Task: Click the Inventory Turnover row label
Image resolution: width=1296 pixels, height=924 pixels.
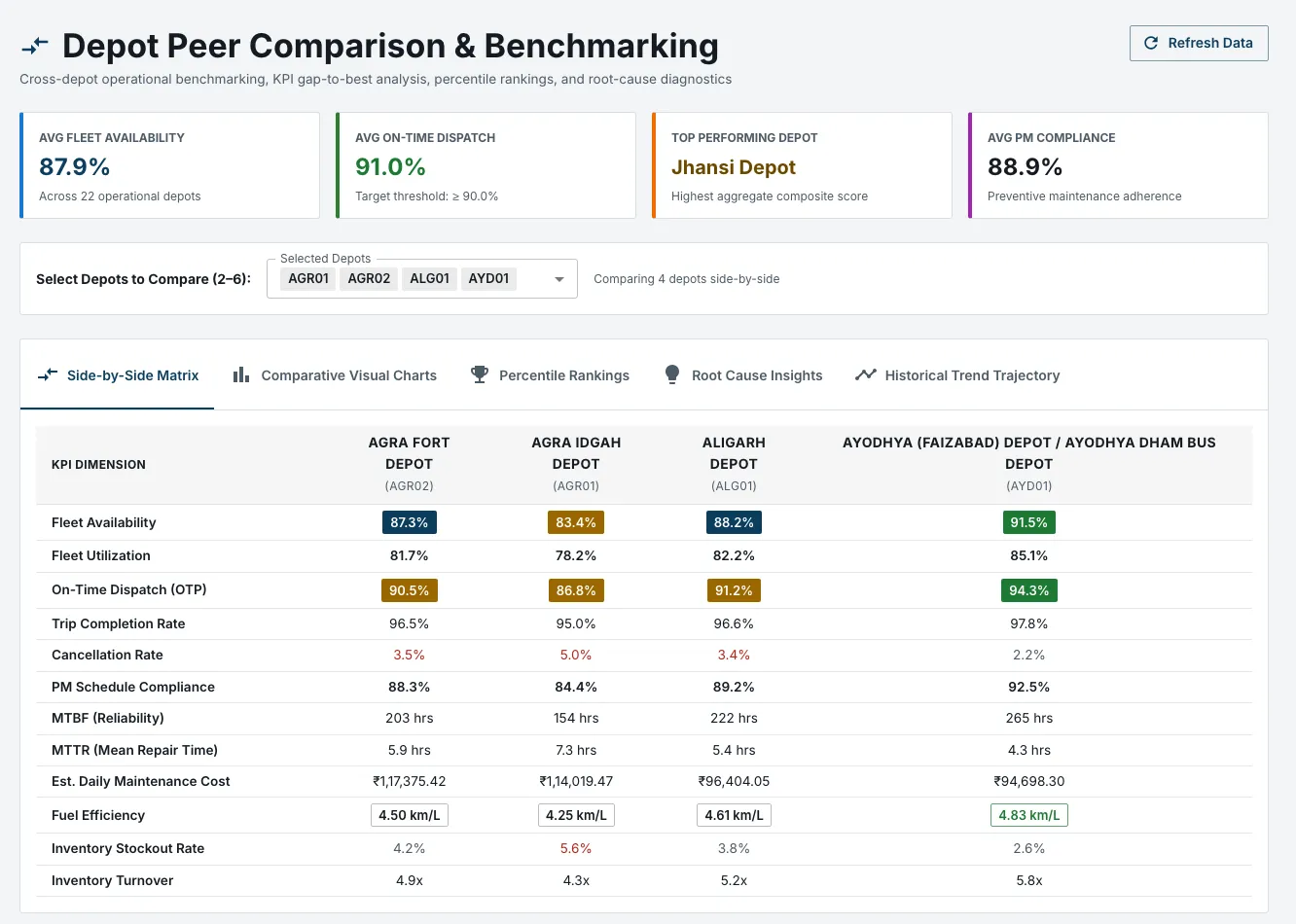Action: (x=113, y=880)
